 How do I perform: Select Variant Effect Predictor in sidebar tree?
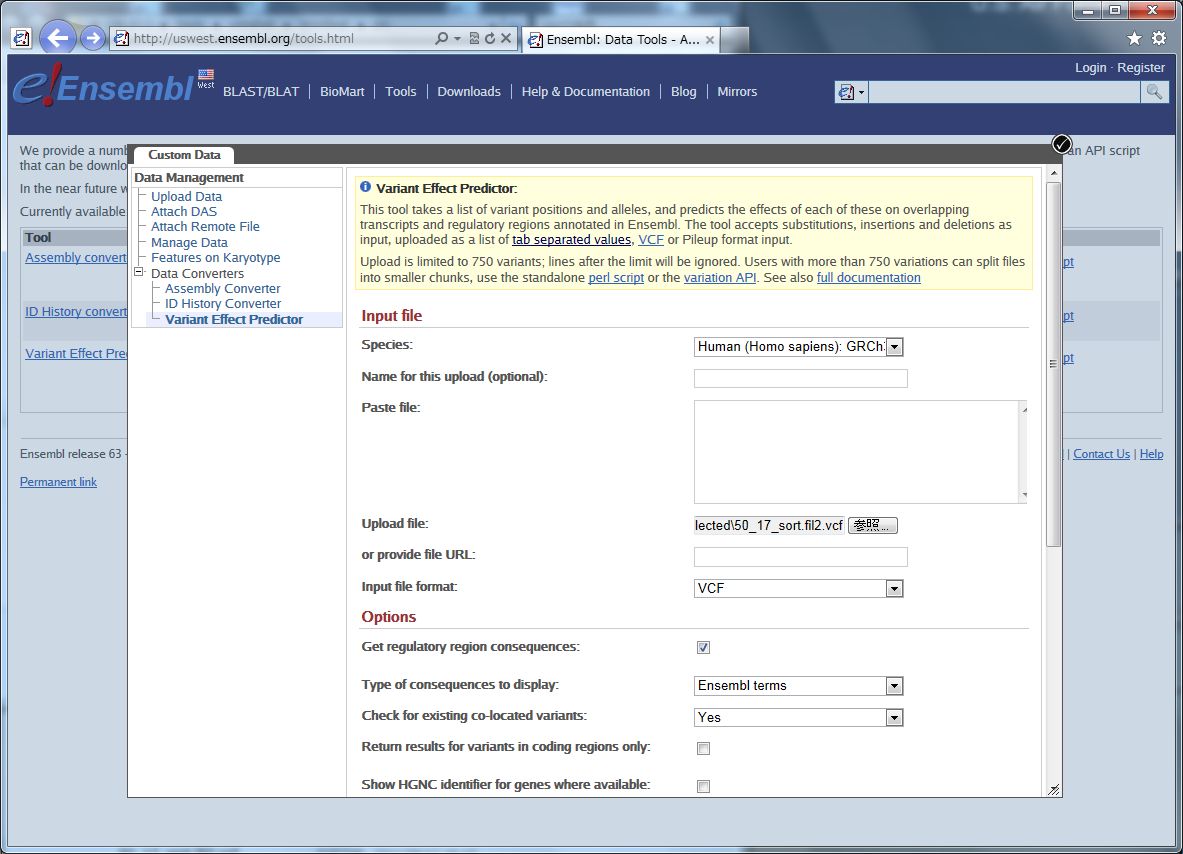coord(234,320)
